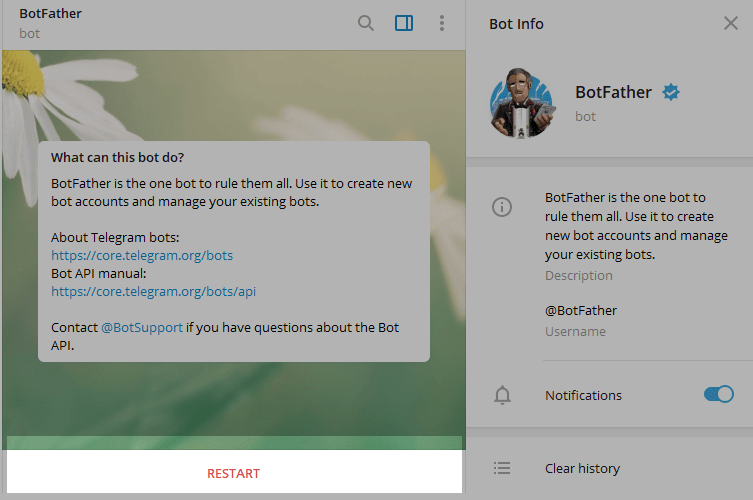Open the Bot API manual link
753x500 pixels.
[154, 291]
